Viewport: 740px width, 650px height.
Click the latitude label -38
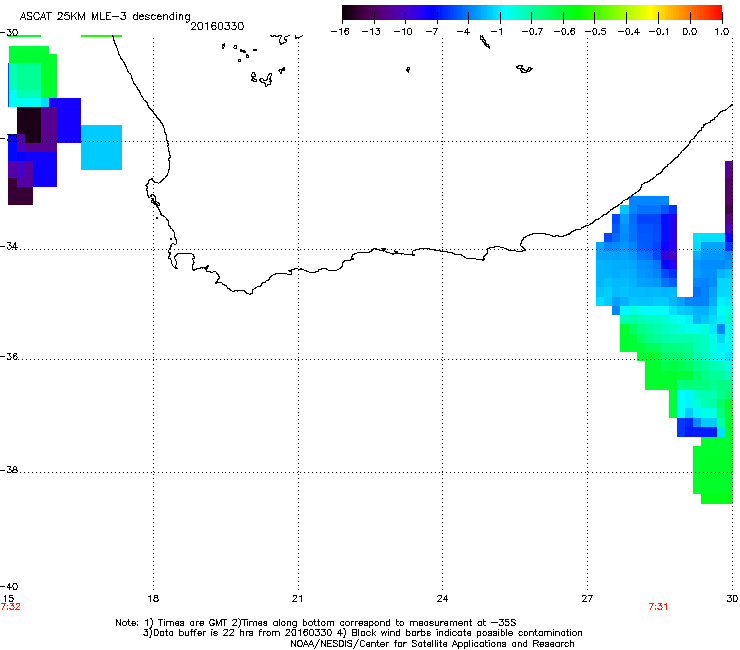pyautogui.click(x=9, y=470)
